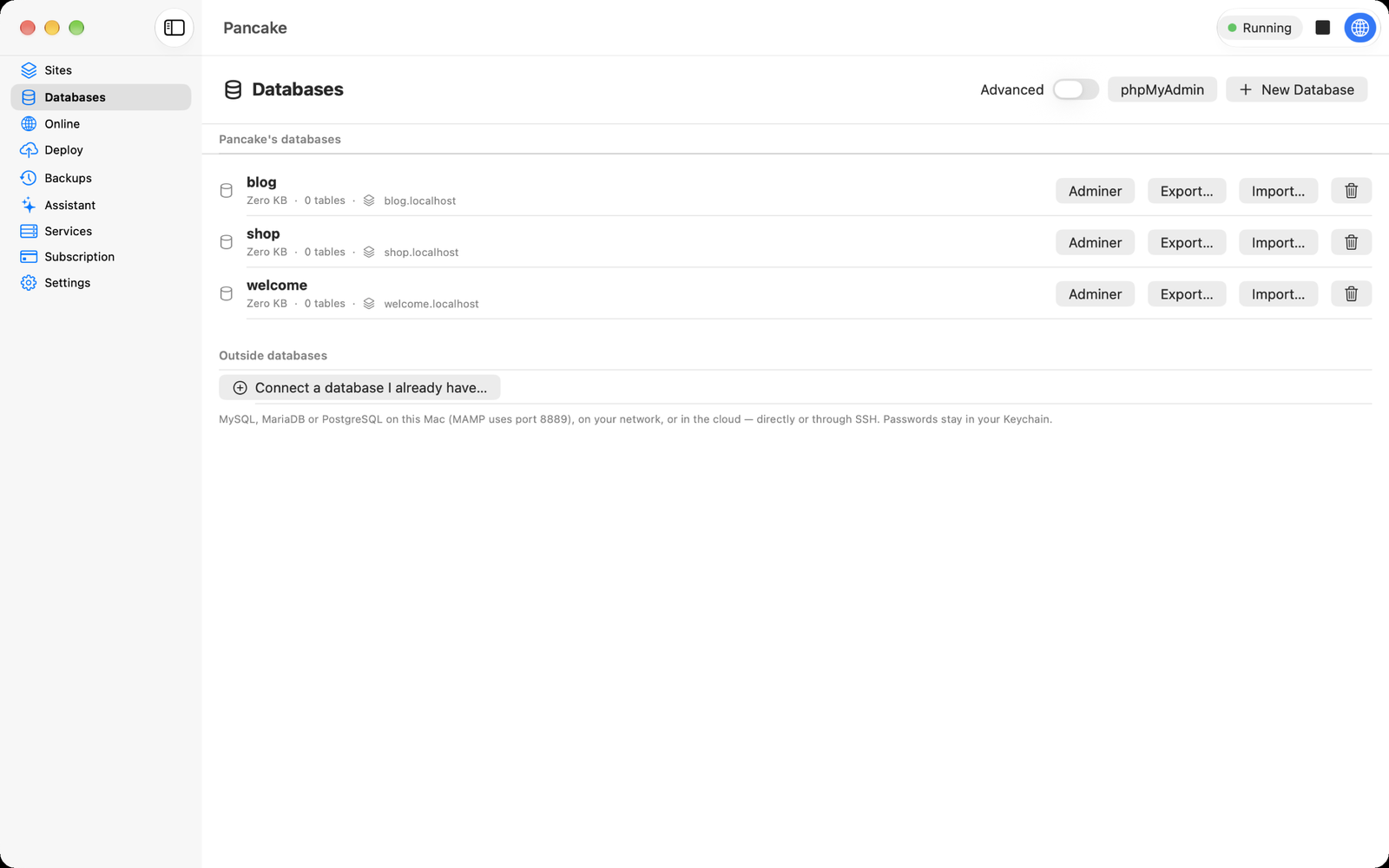Click the cylinder icon beside the blog database
Viewport: 1389px width, 868px height.
pos(227,191)
